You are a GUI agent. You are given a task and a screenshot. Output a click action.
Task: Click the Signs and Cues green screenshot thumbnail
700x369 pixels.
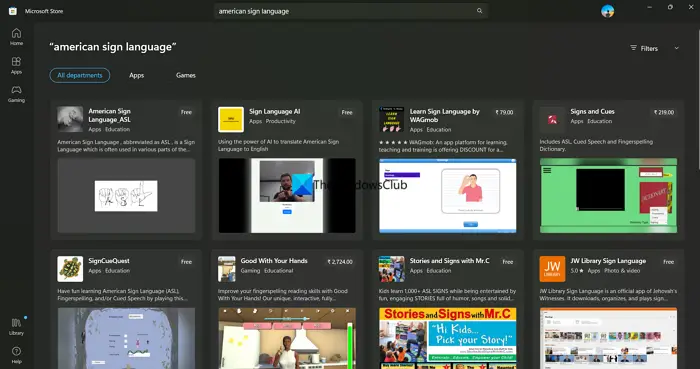[608, 195]
